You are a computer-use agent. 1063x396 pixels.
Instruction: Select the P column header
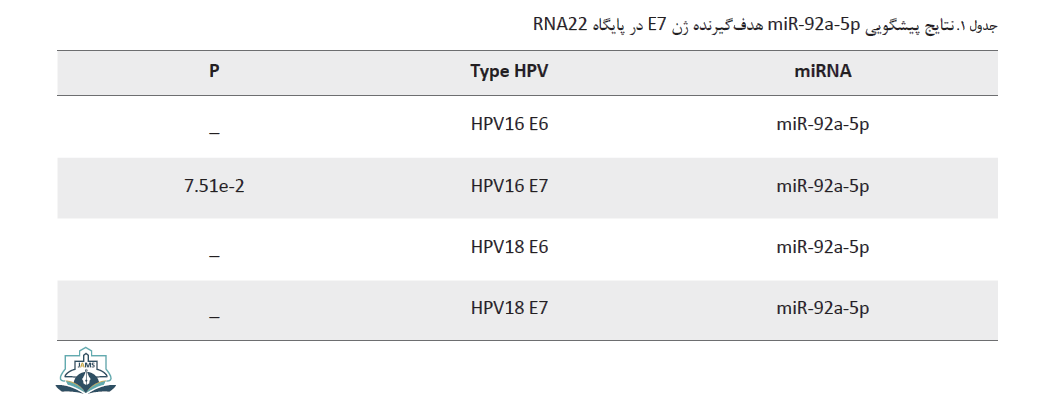point(214,71)
